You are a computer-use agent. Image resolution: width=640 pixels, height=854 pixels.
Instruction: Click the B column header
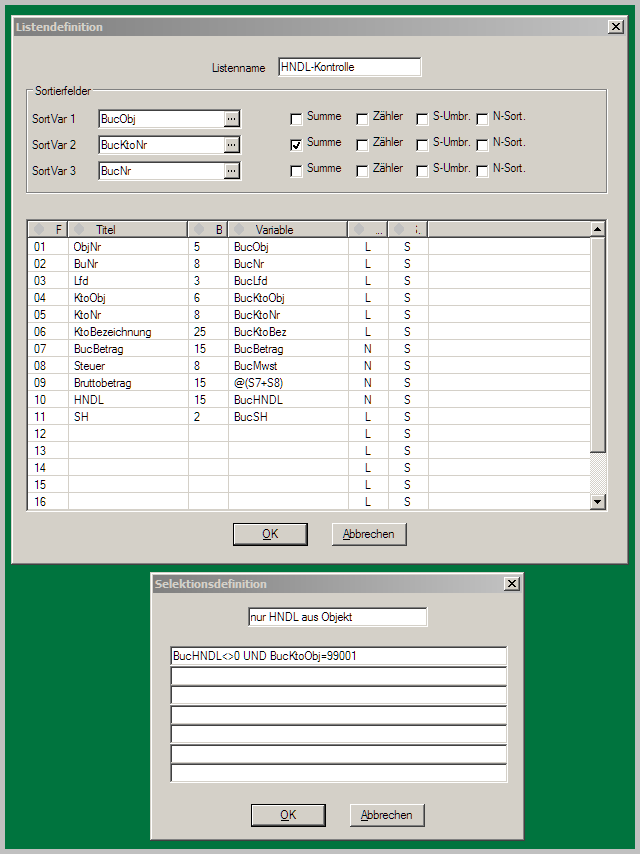click(x=208, y=230)
